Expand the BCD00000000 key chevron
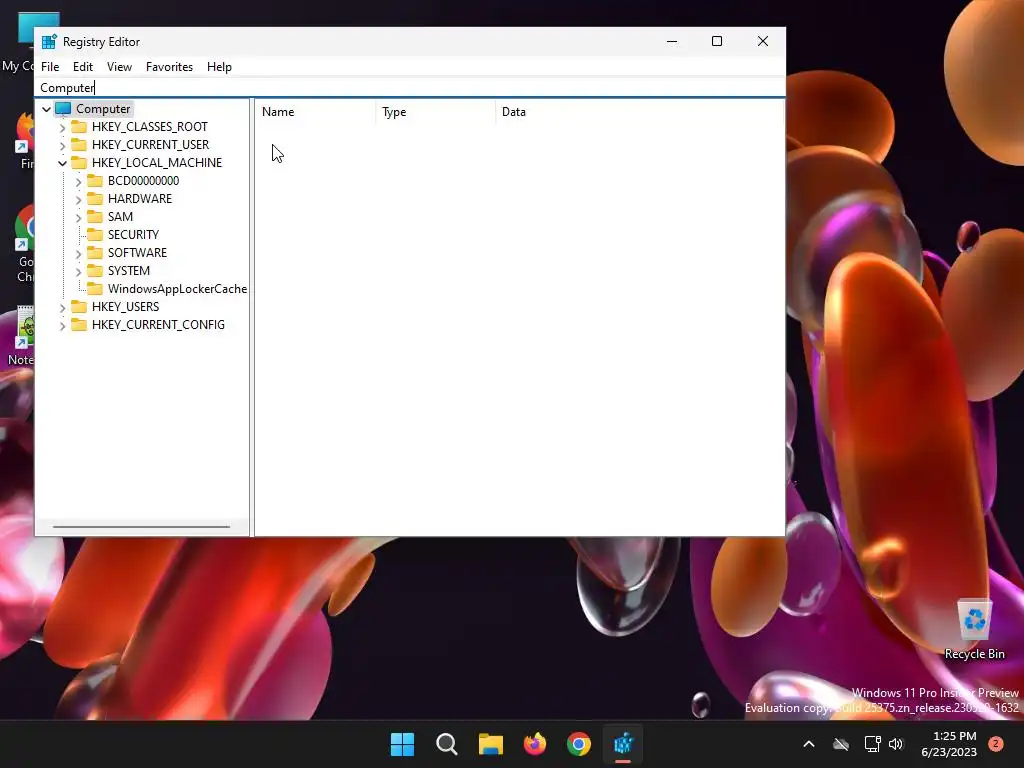This screenshot has height=768, width=1024. point(78,182)
